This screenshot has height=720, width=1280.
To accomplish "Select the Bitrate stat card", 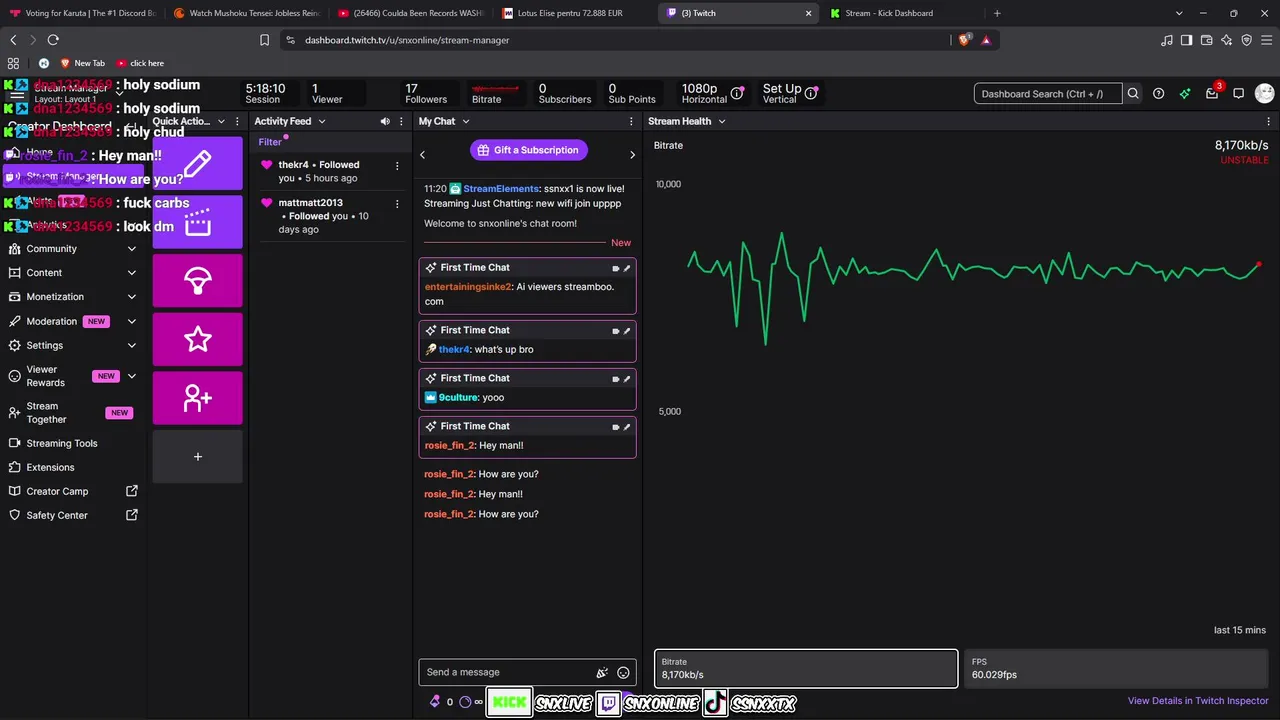I will click(806, 668).
